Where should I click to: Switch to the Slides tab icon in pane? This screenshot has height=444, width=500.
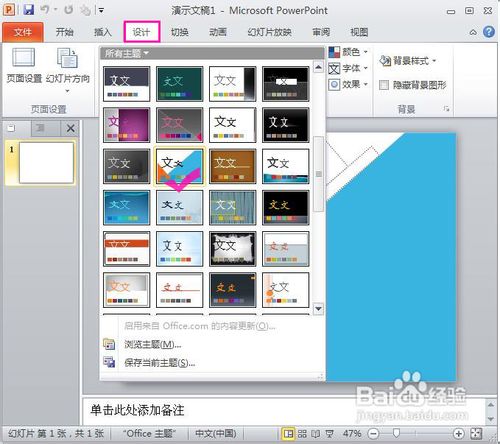click(11, 128)
